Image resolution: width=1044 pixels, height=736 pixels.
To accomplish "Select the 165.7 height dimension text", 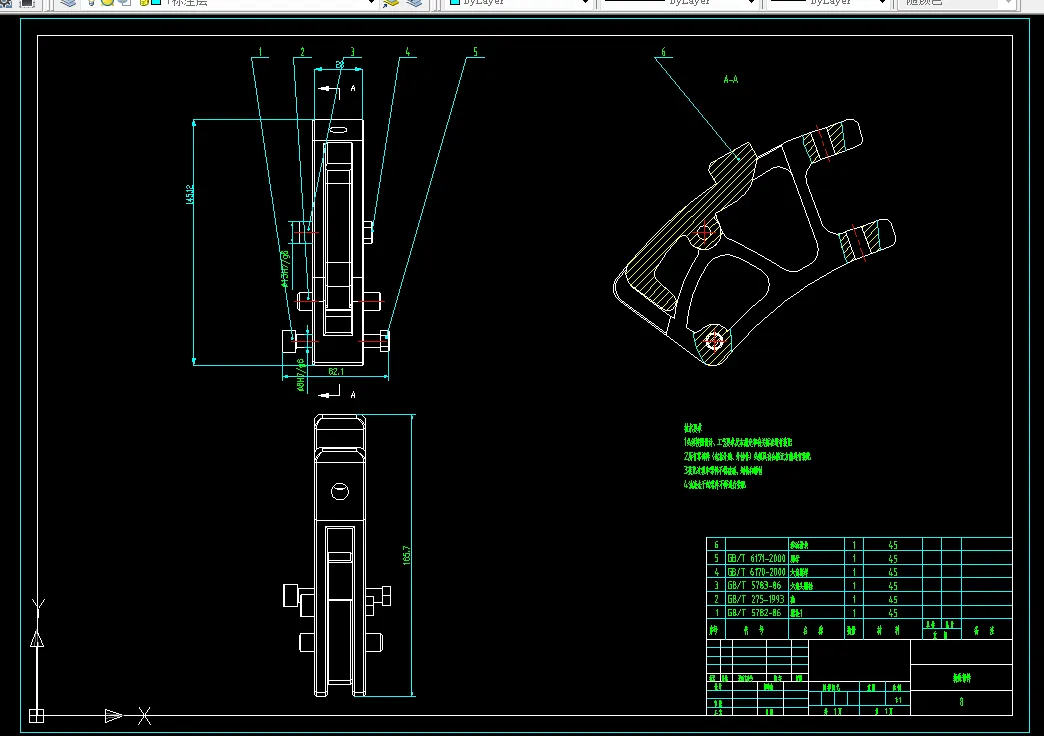I will point(407,555).
